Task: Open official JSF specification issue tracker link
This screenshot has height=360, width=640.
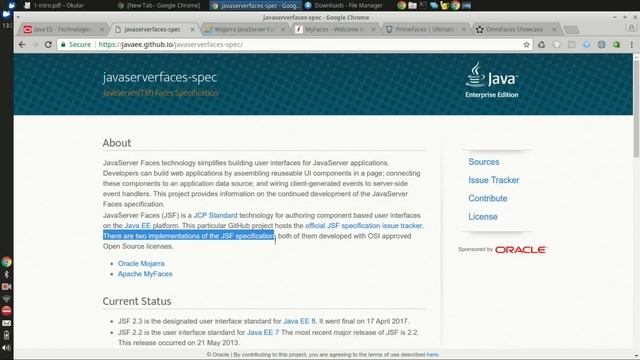Action: pyautogui.click(x=364, y=226)
